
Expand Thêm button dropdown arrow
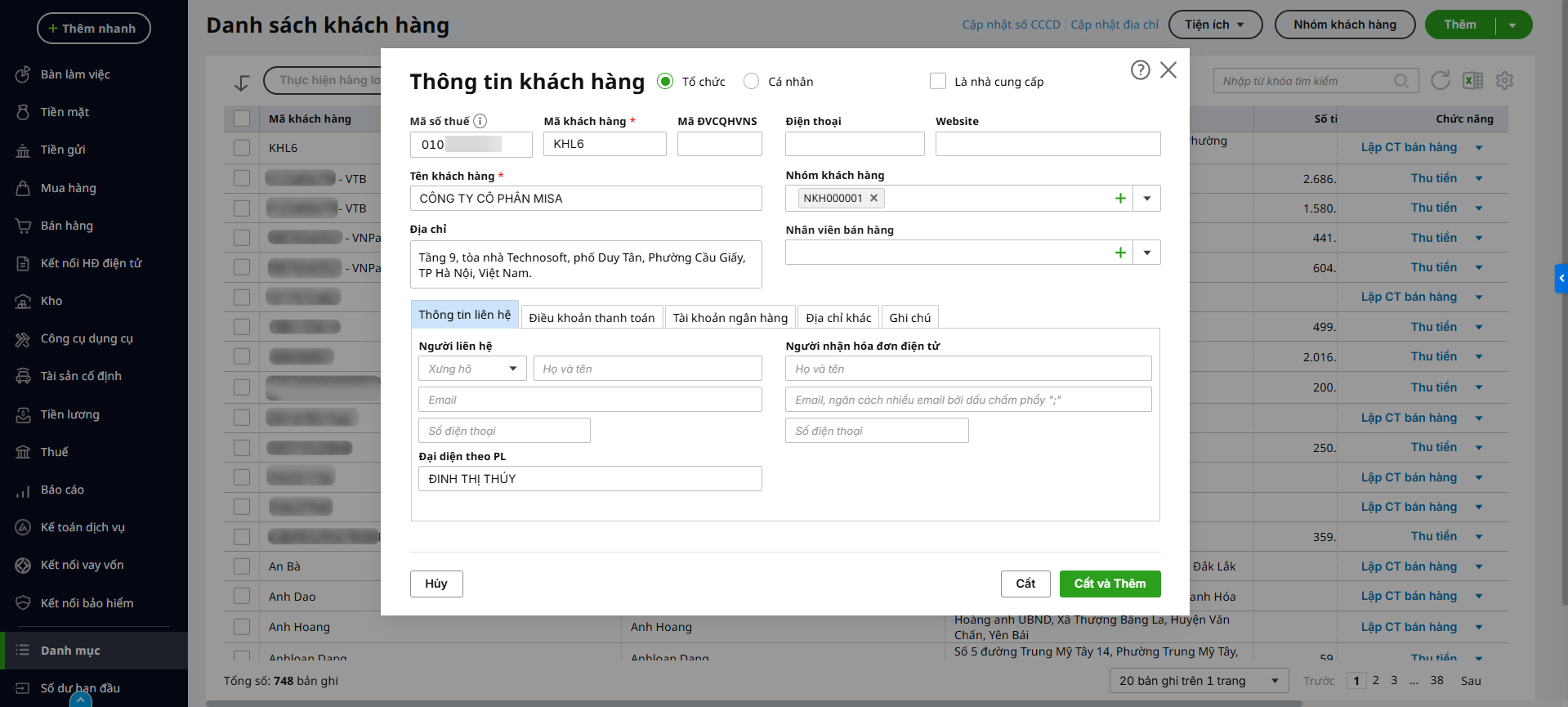coord(1512,25)
